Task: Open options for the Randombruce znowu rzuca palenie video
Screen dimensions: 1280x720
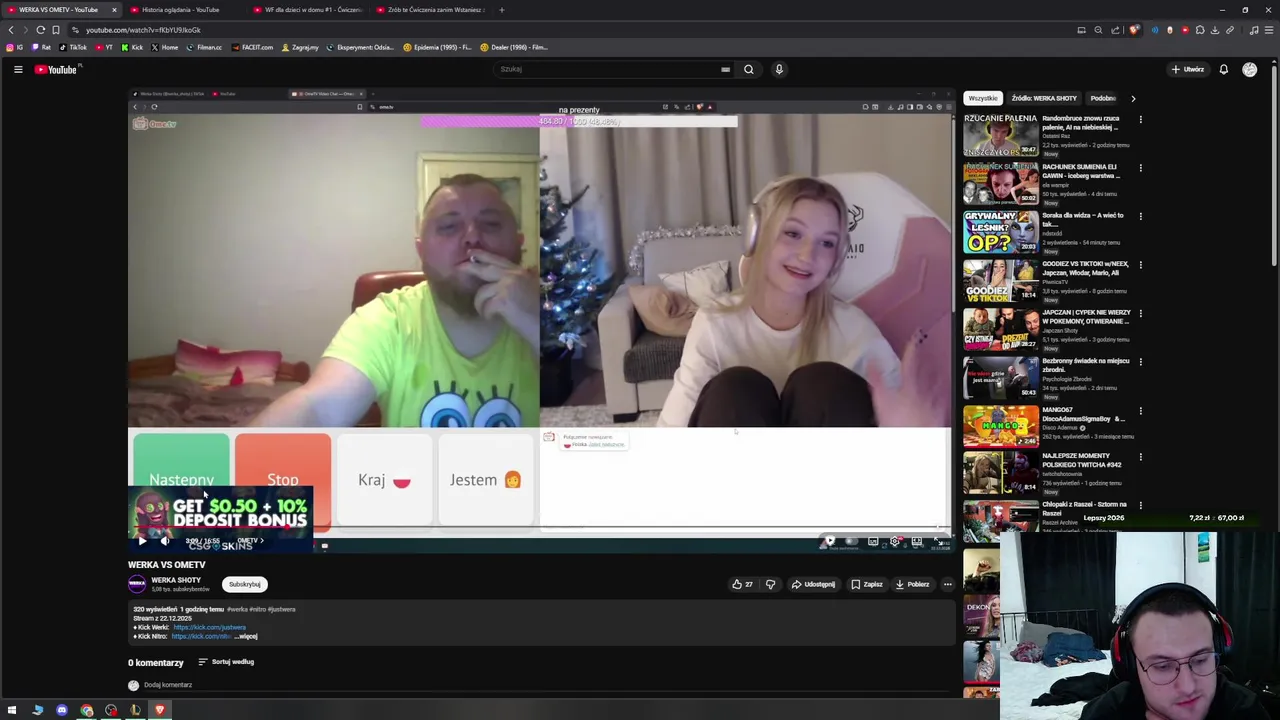Action: tap(1140, 119)
